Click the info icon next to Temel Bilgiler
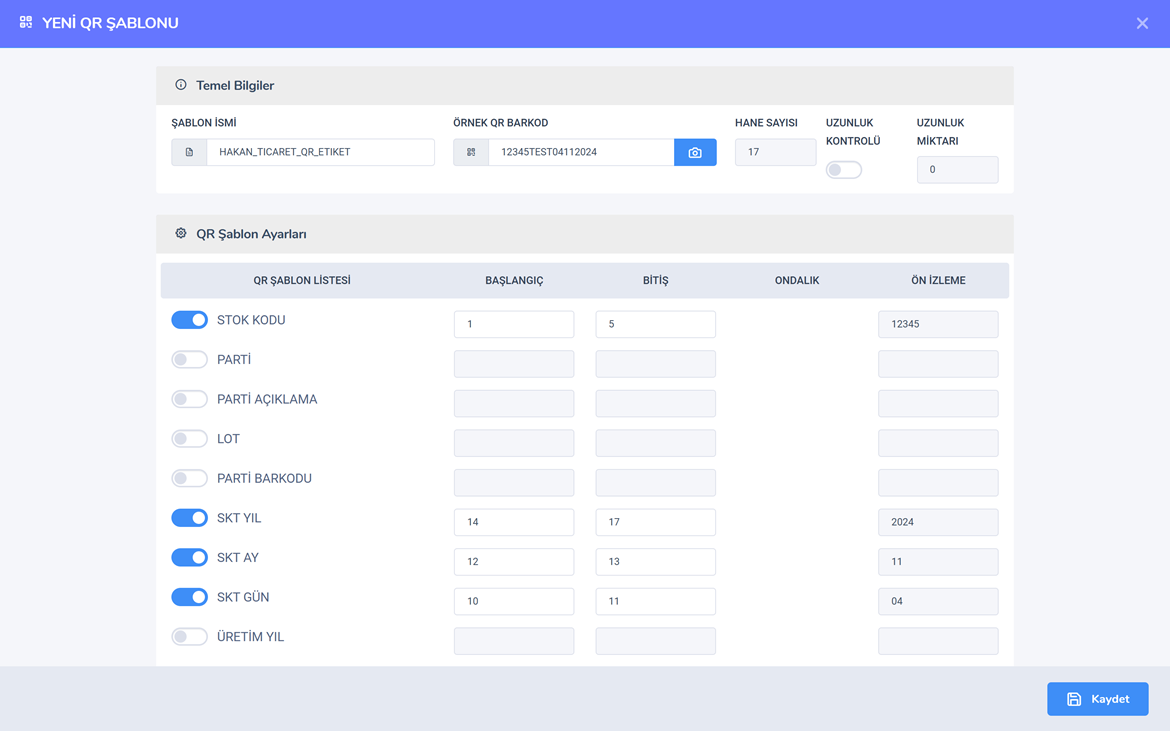The image size is (1170, 731). click(x=181, y=85)
